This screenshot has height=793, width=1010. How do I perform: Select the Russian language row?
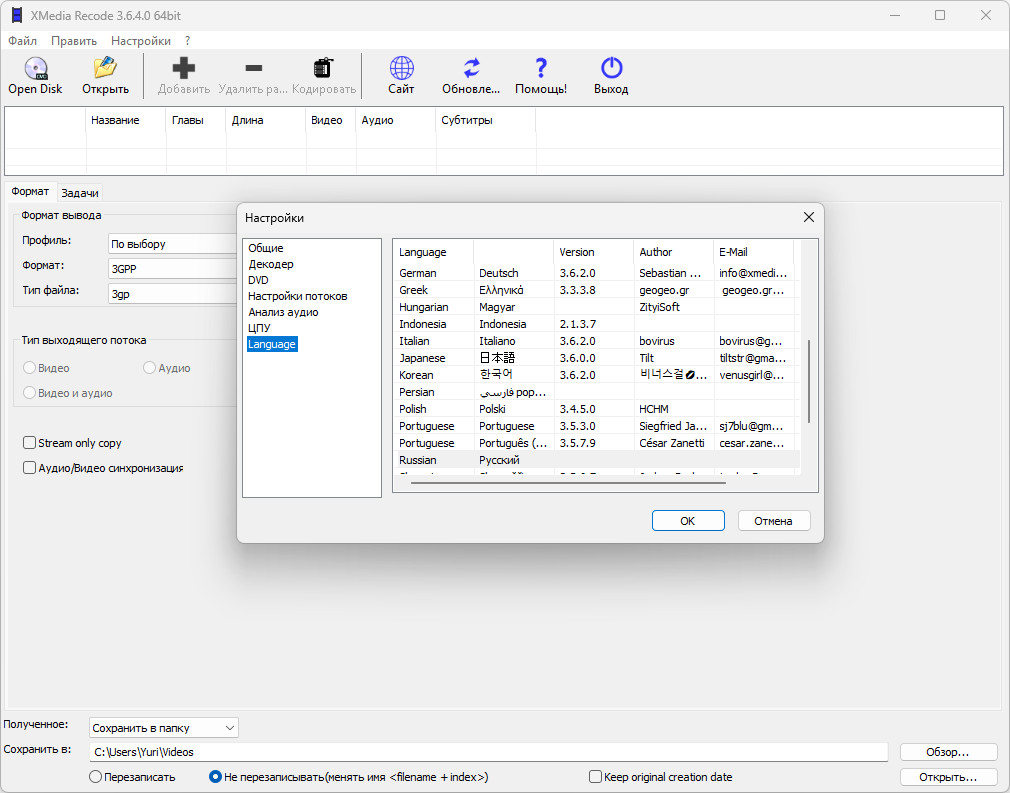click(596, 460)
